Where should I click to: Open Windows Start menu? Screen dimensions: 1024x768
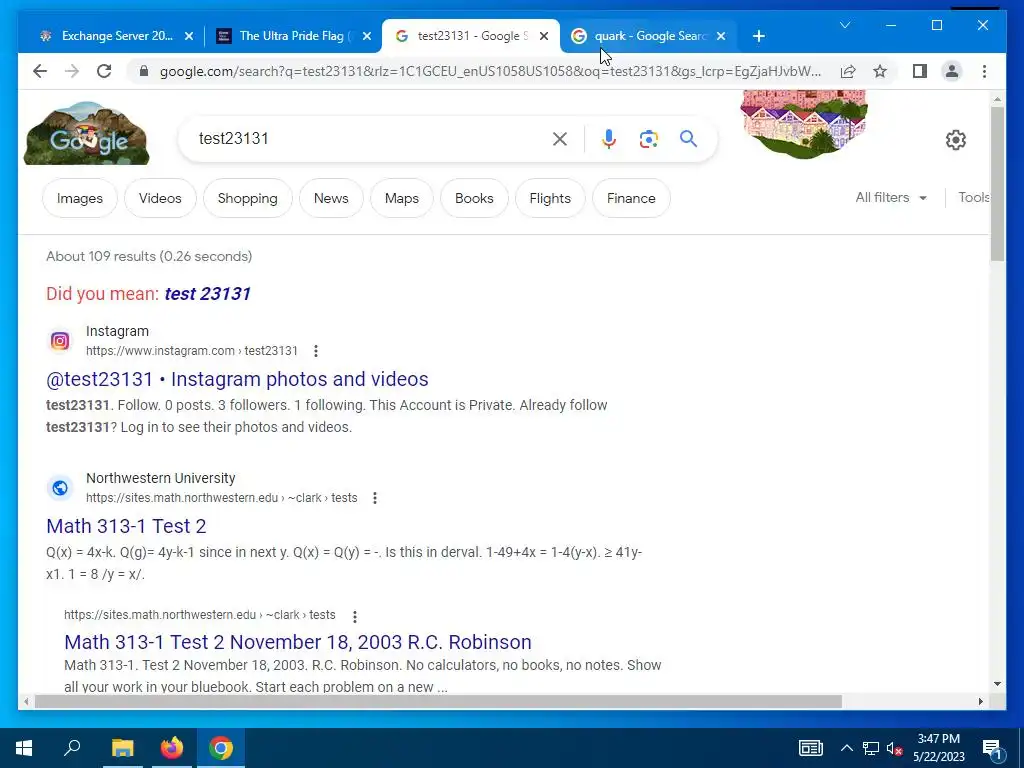click(24, 748)
